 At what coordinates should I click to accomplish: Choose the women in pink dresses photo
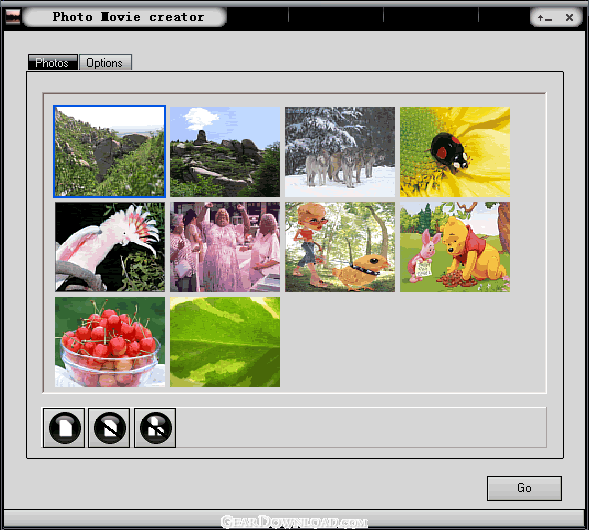[x=225, y=247]
